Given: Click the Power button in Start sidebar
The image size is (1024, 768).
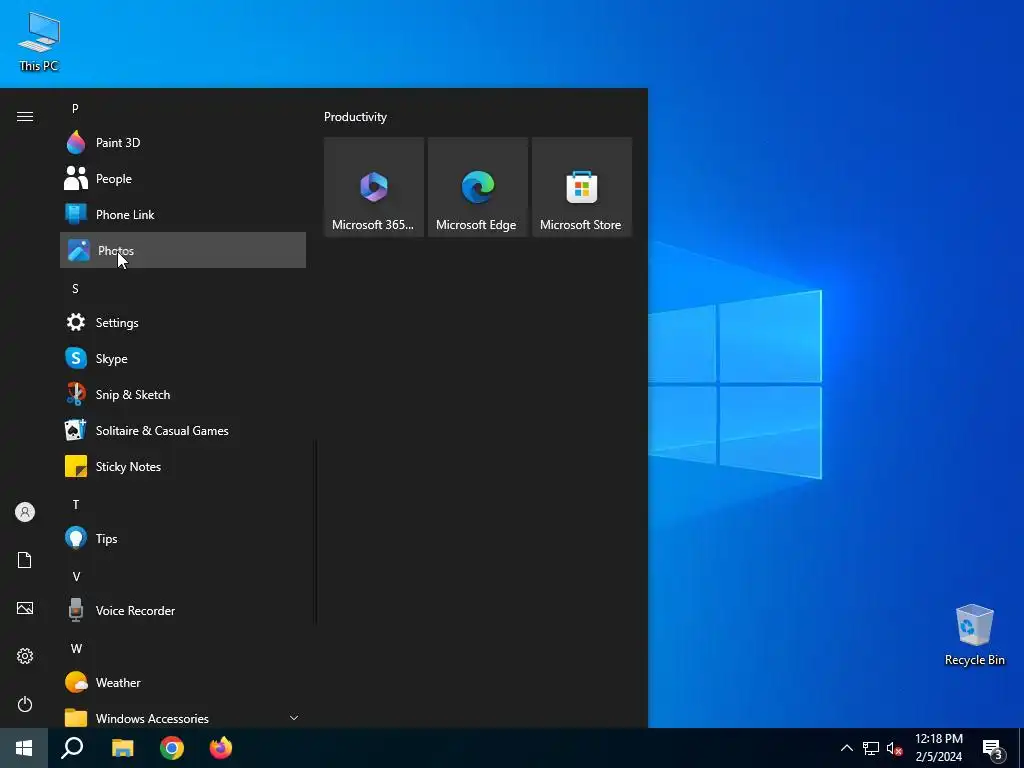Looking at the screenshot, I should (x=25, y=704).
